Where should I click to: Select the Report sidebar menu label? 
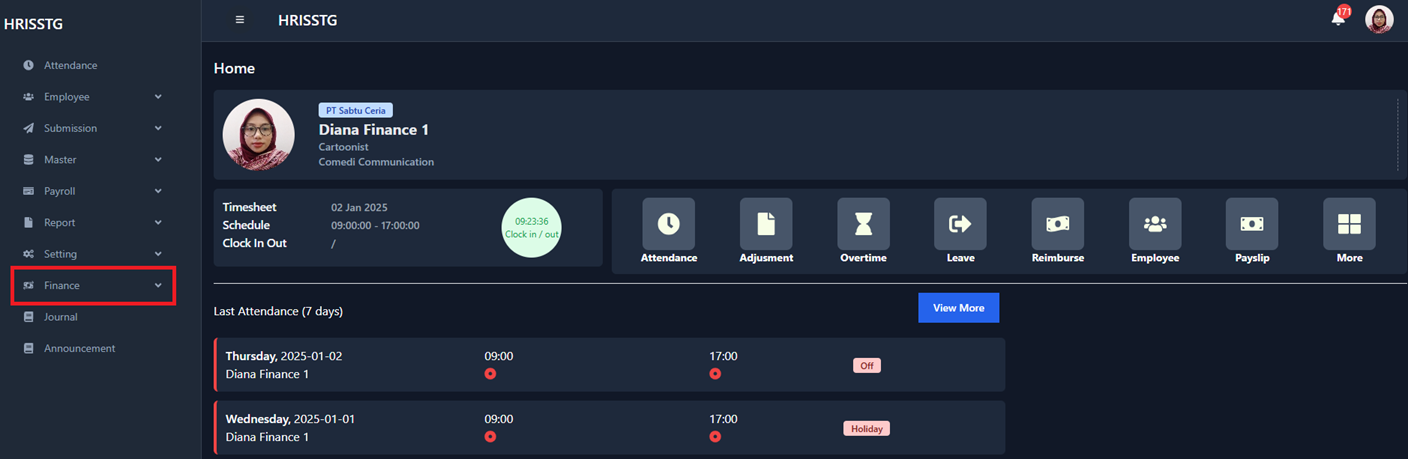click(x=59, y=223)
